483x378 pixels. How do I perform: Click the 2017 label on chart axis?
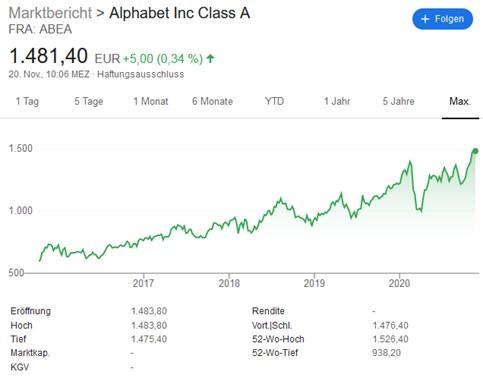143,283
